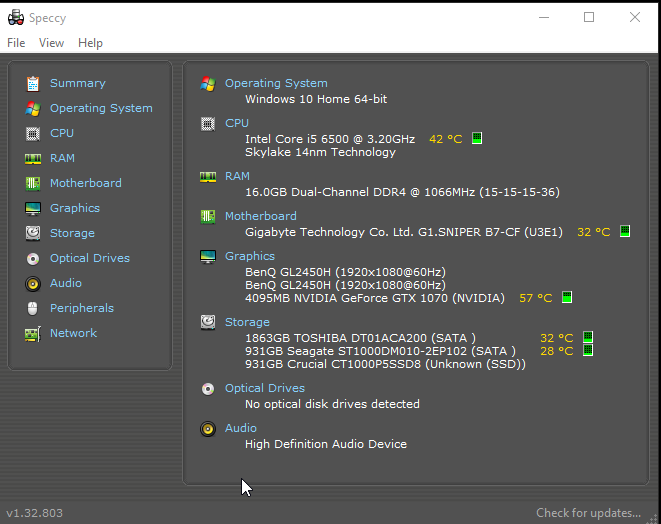Viewport: 661px width, 524px height.
Task: Click the Speccy app icon in title bar
Action: [16, 18]
